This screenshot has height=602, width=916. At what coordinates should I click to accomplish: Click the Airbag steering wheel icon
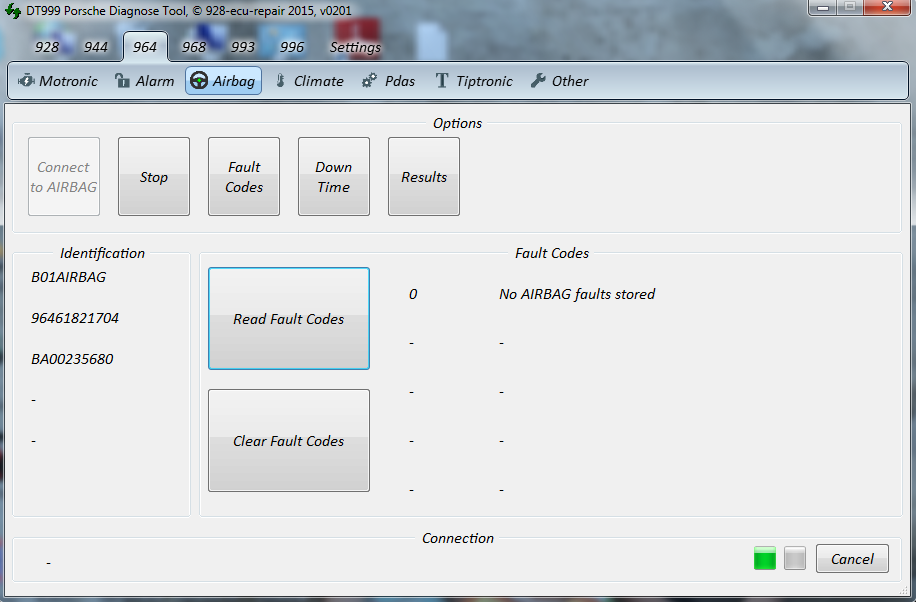pos(199,81)
